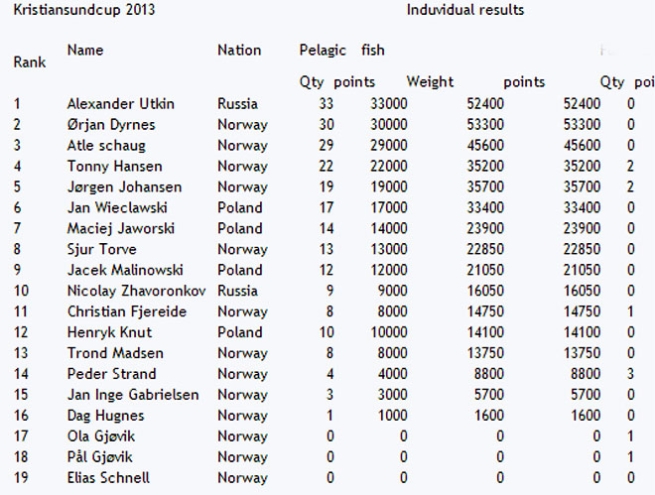Select the Kristiansundcup 2013 title text
Screen dimensions: 655x495
pos(84,10)
